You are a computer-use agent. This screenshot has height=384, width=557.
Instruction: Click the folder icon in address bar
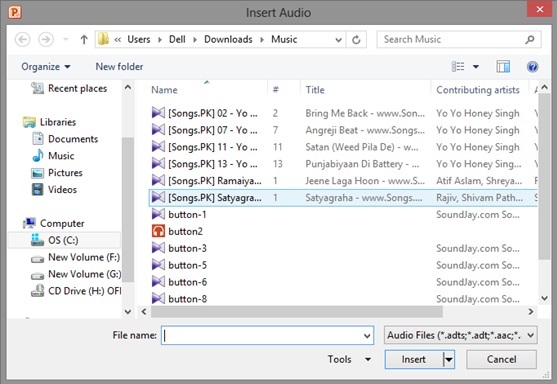point(103,39)
